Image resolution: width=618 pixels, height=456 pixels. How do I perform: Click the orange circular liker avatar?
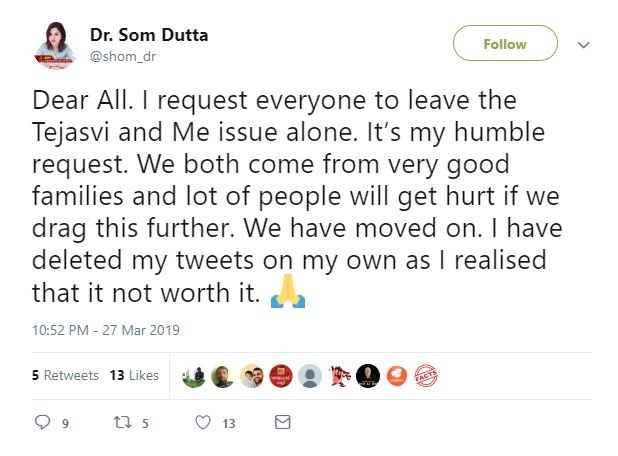397,375
